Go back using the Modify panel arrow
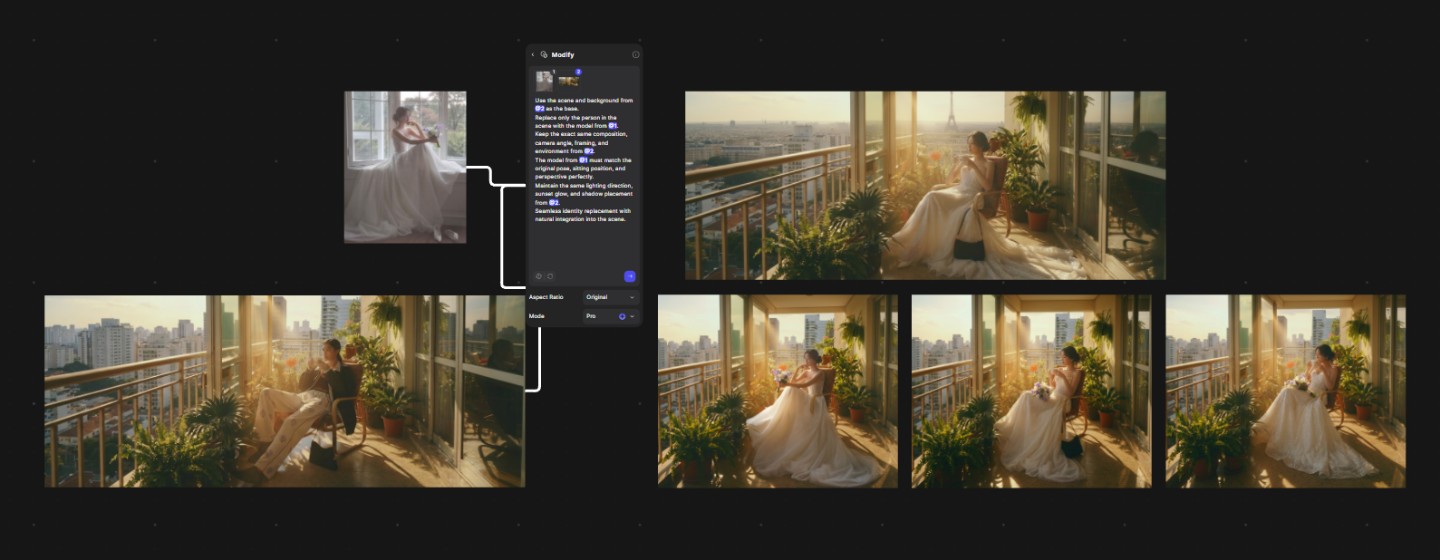This screenshot has width=1440, height=560. pyautogui.click(x=533, y=55)
